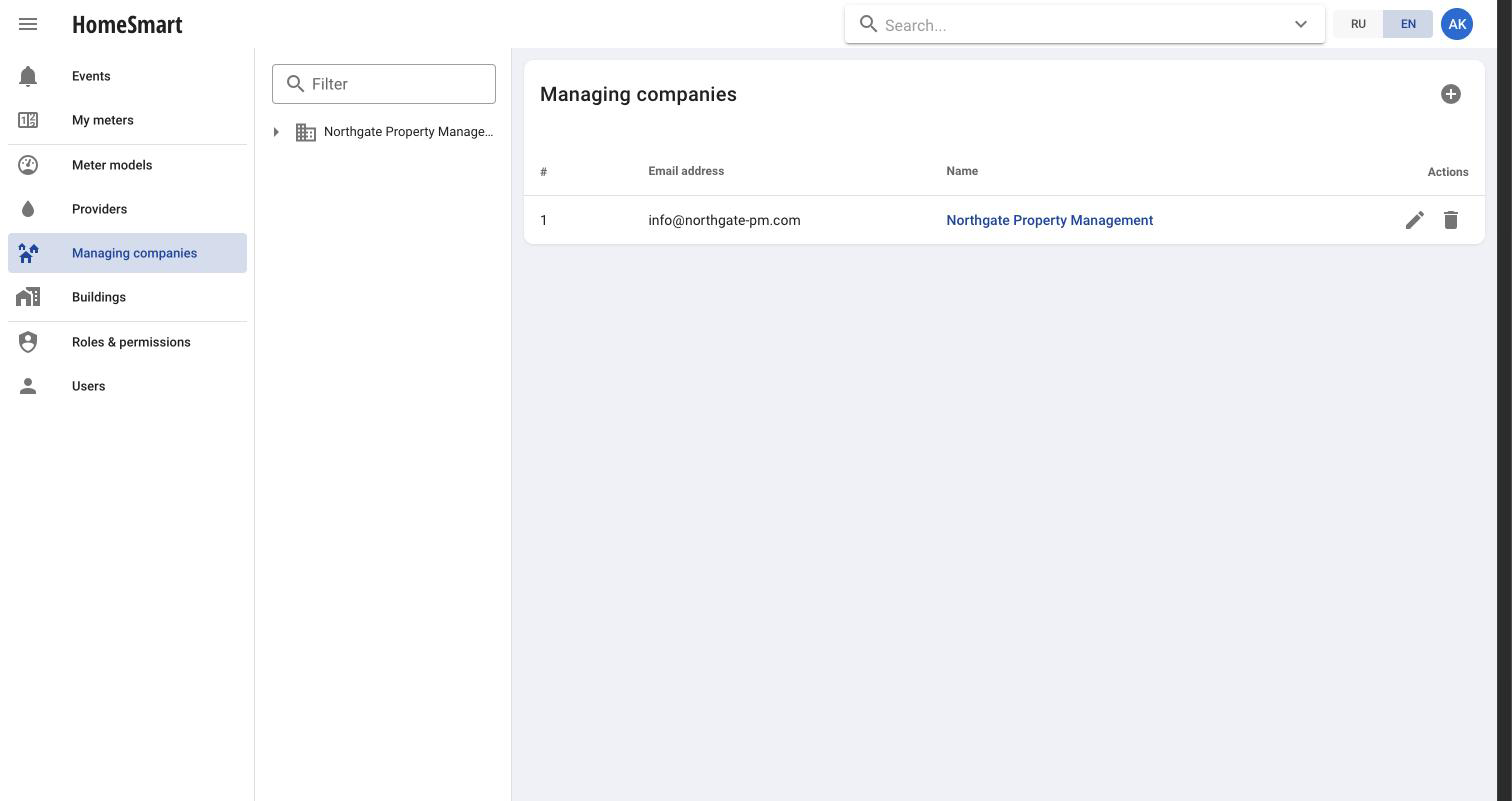
Task: Open Roles & permissions page
Action: click(x=127, y=342)
